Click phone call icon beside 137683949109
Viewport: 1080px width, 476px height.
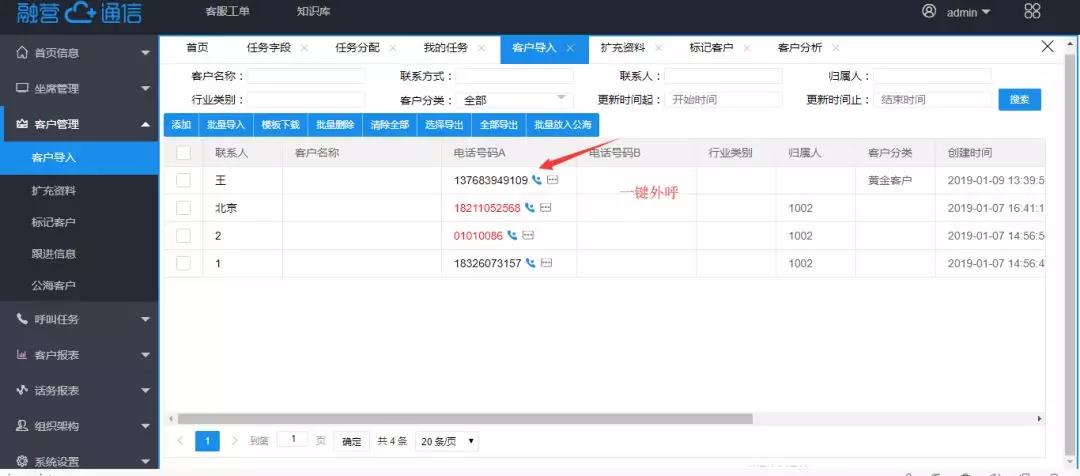(537, 180)
